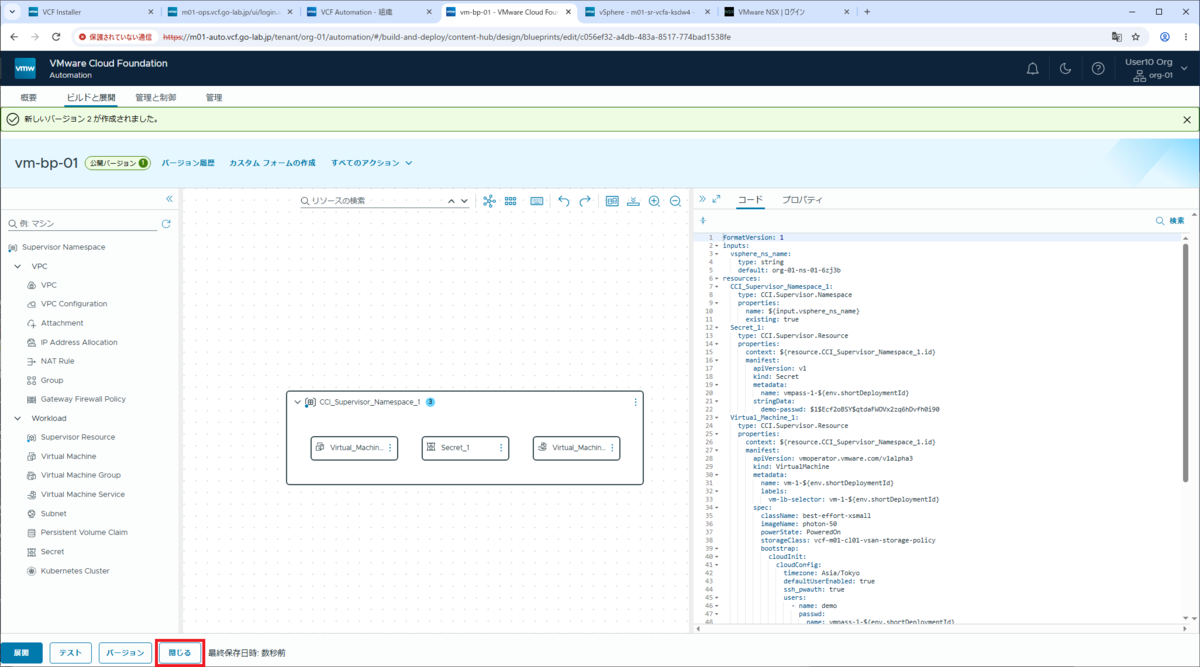The width and height of the screenshot is (1200, 667).
Task: Collapse the resource palette sidebar
Action: 169,199
